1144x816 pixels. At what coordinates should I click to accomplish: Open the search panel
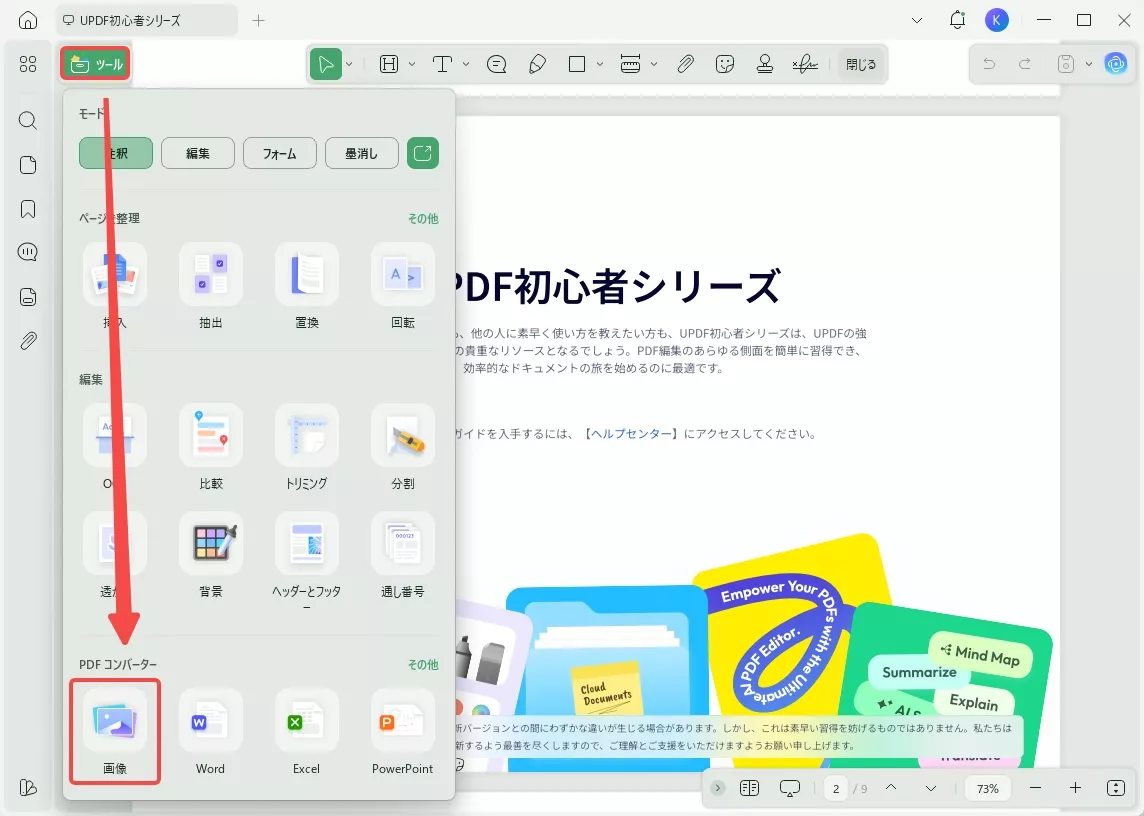[27, 120]
